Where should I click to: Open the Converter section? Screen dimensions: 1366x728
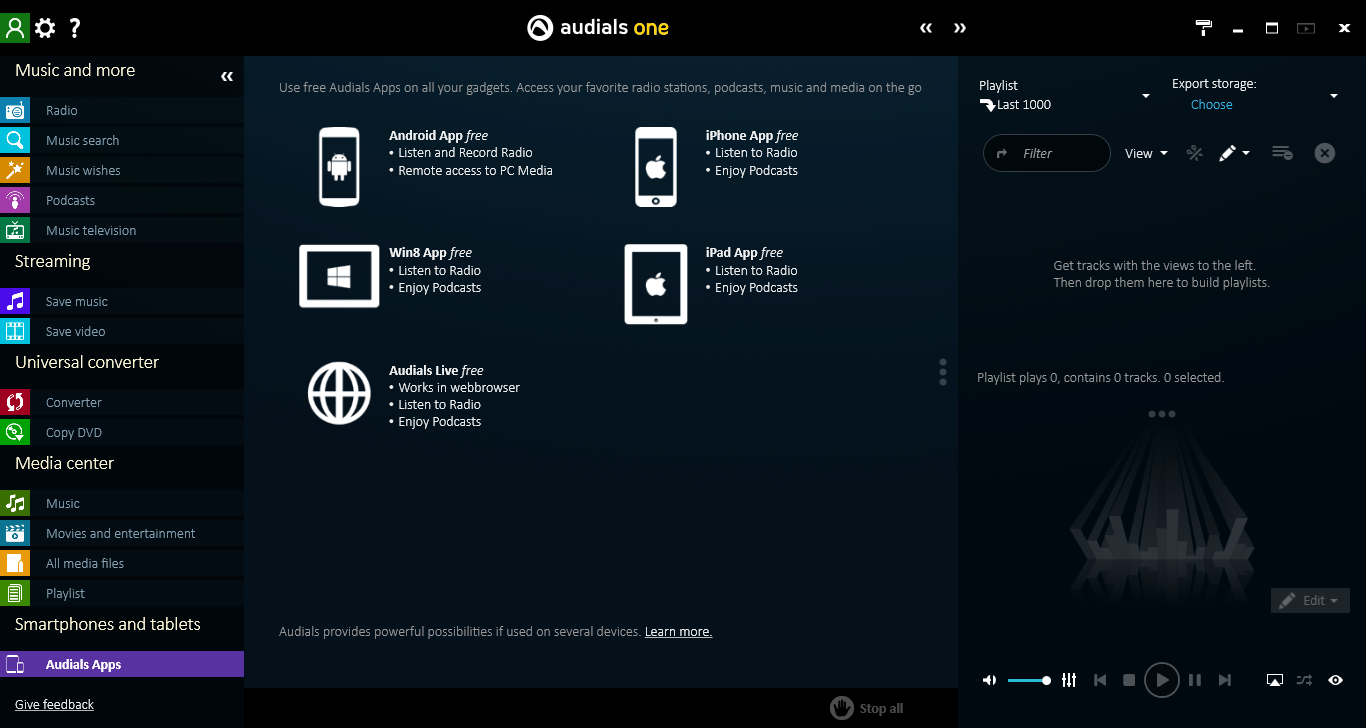122,402
